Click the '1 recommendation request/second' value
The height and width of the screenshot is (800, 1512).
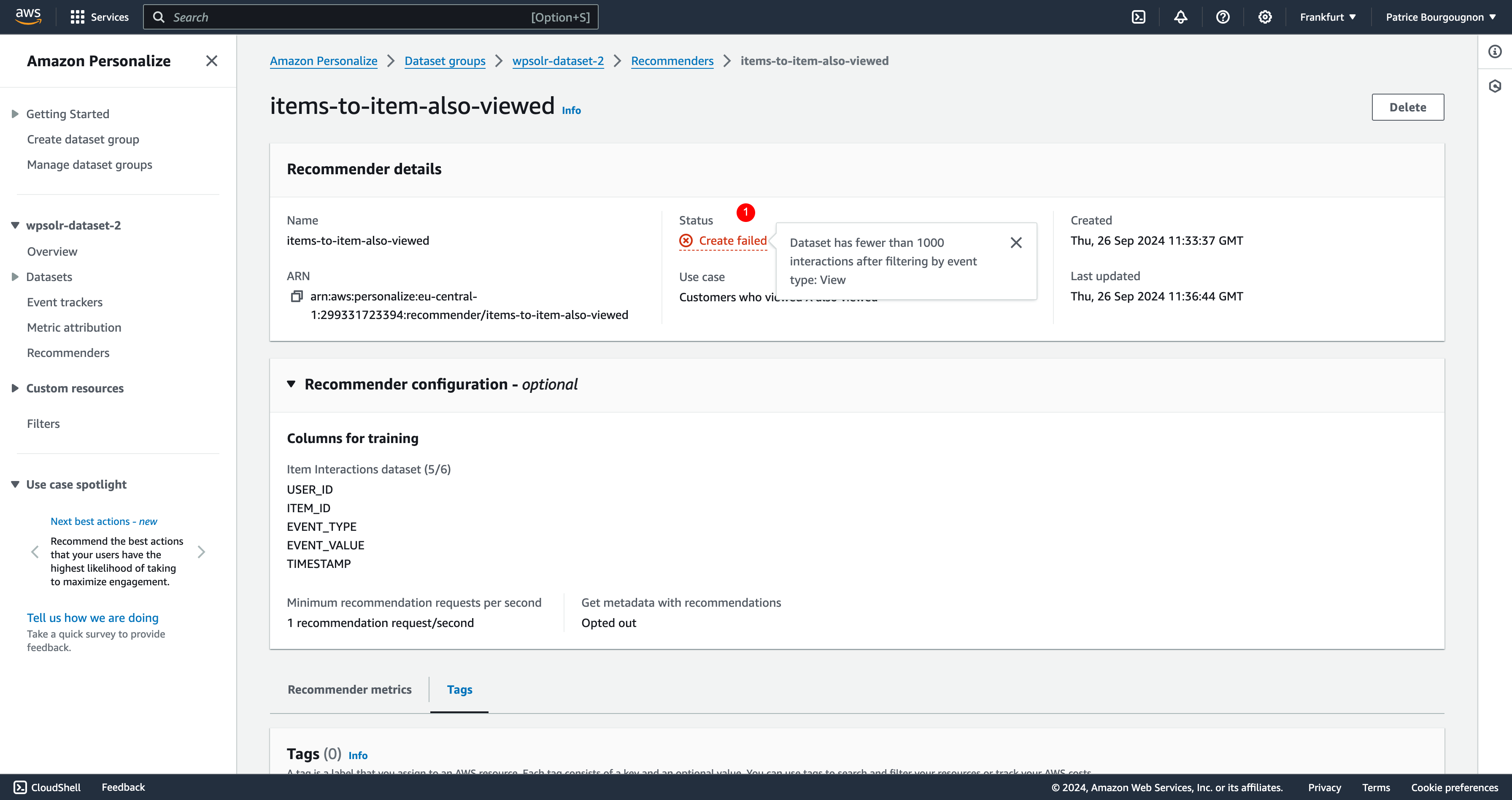381,623
